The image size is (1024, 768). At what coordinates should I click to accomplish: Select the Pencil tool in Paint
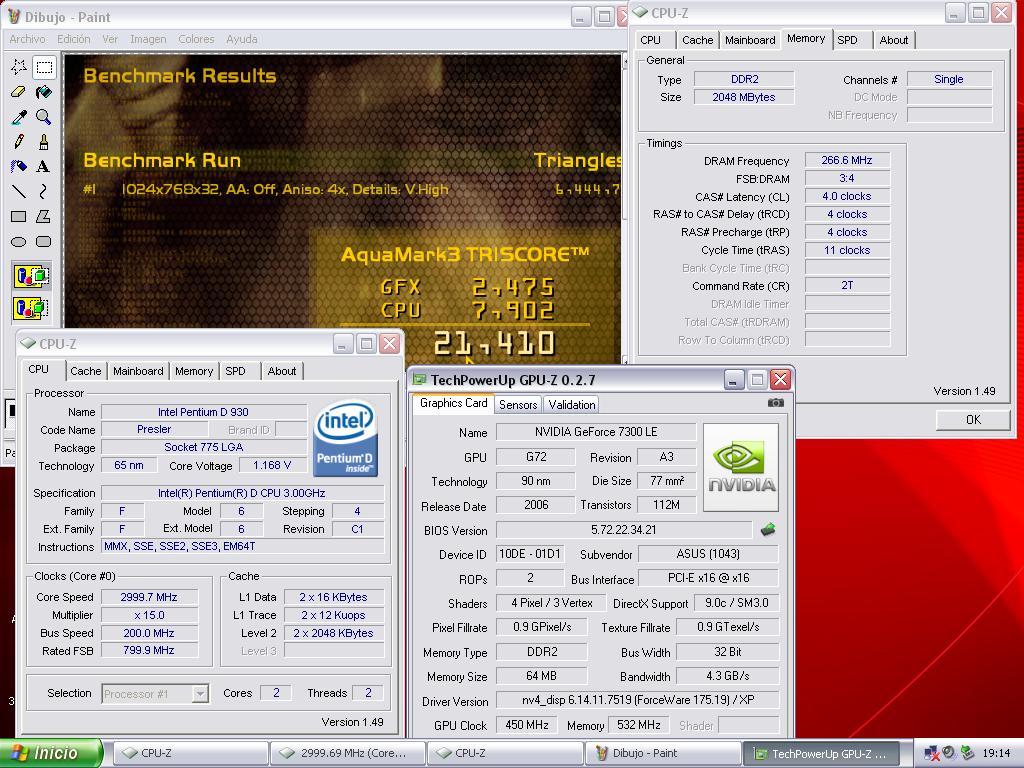(19, 142)
